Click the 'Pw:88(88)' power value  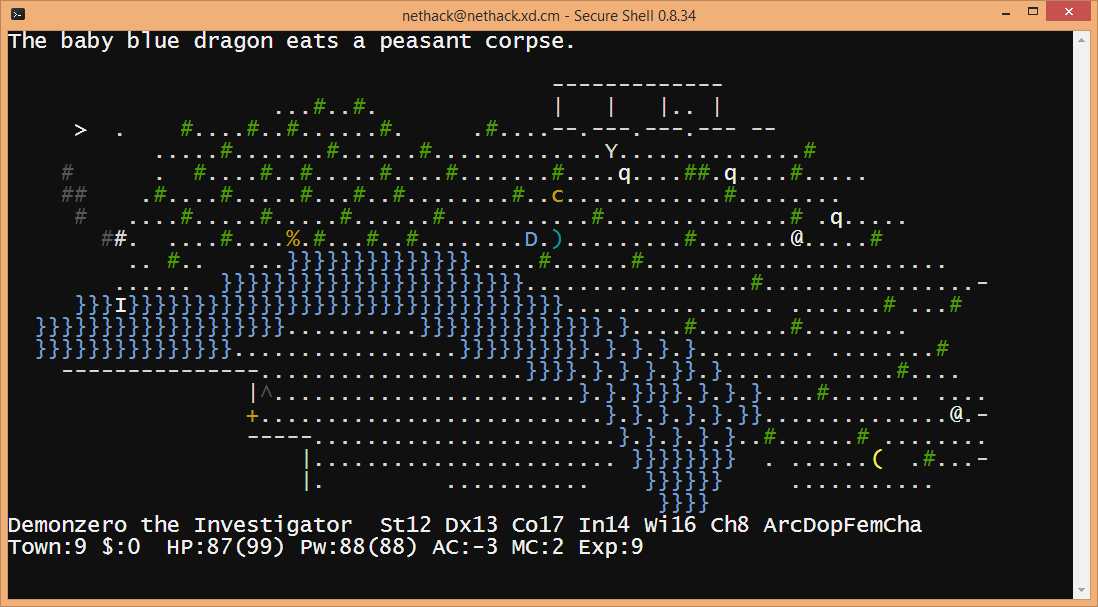359,547
